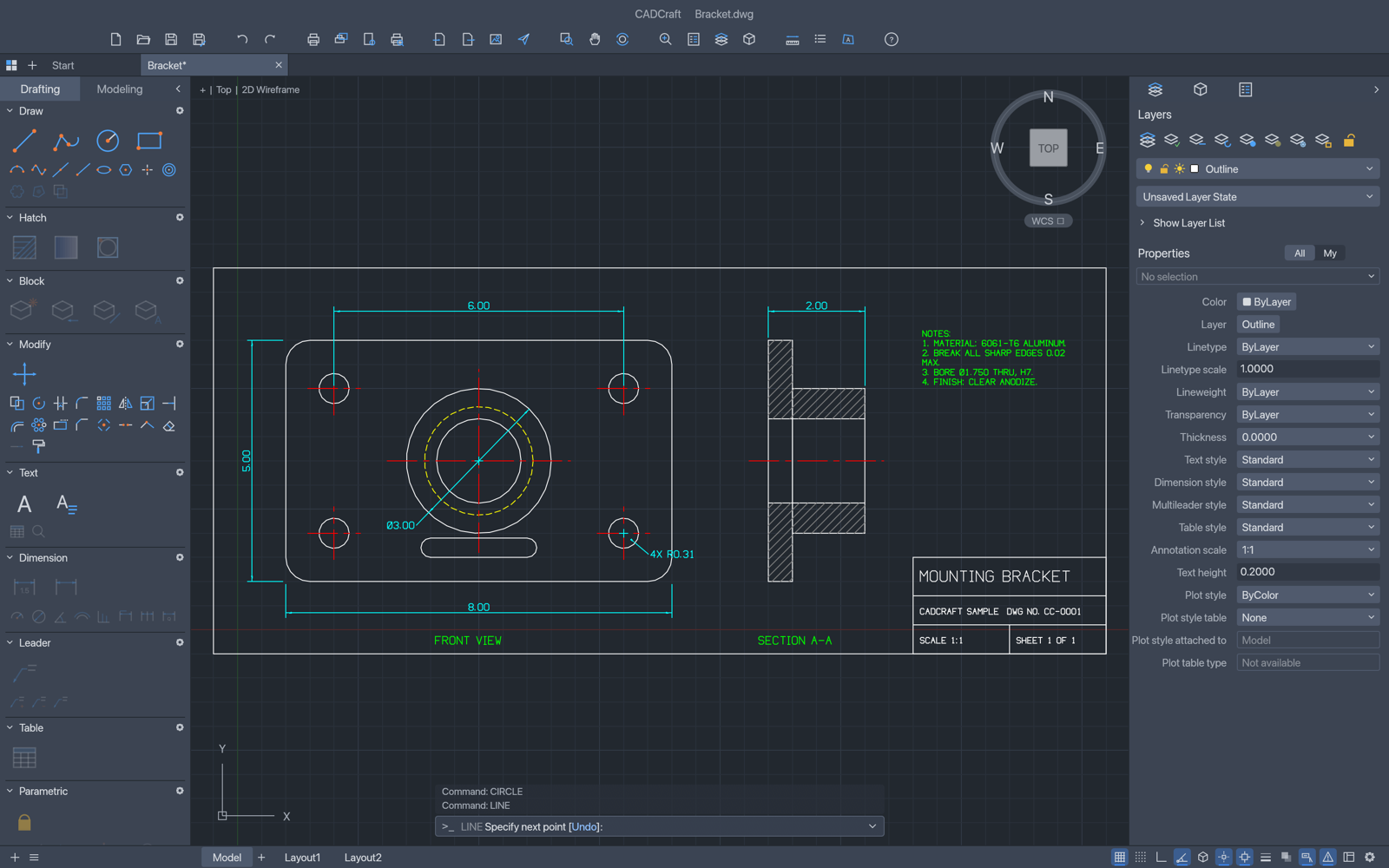
Task: Switch to the Layout2 tab
Action: [x=363, y=858]
